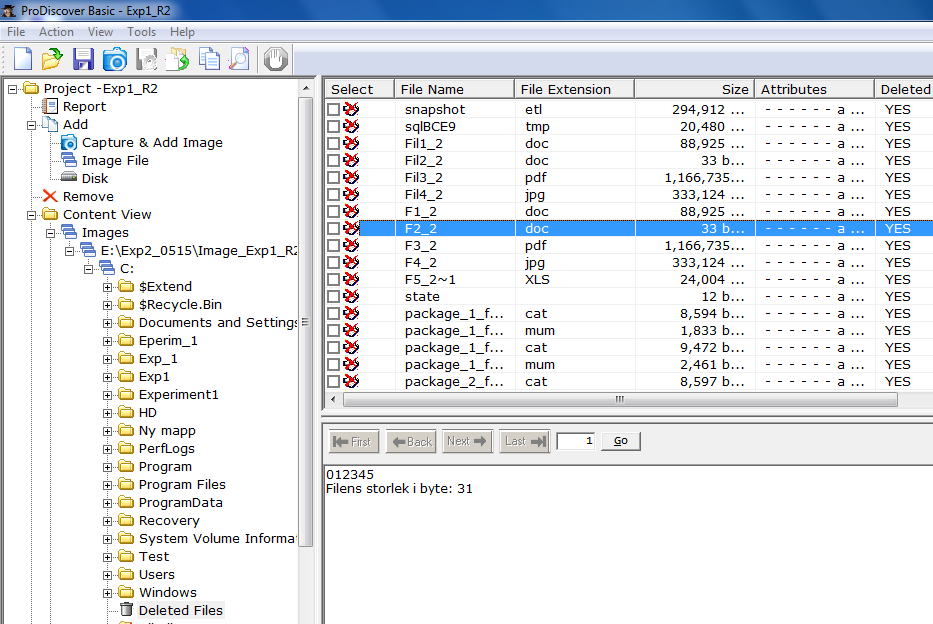The width and height of the screenshot is (933, 624).
Task: Click the red X Remove icon
Action: (x=50, y=196)
